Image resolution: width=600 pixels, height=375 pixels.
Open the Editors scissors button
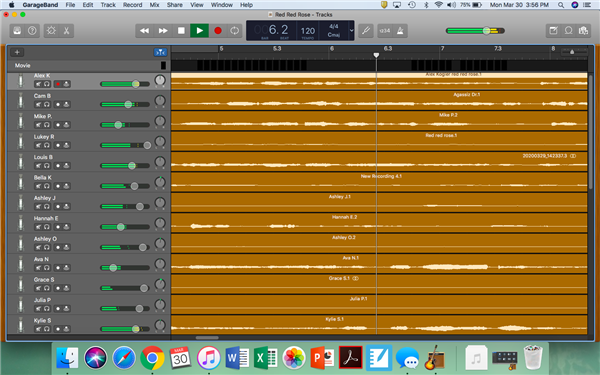point(66,31)
